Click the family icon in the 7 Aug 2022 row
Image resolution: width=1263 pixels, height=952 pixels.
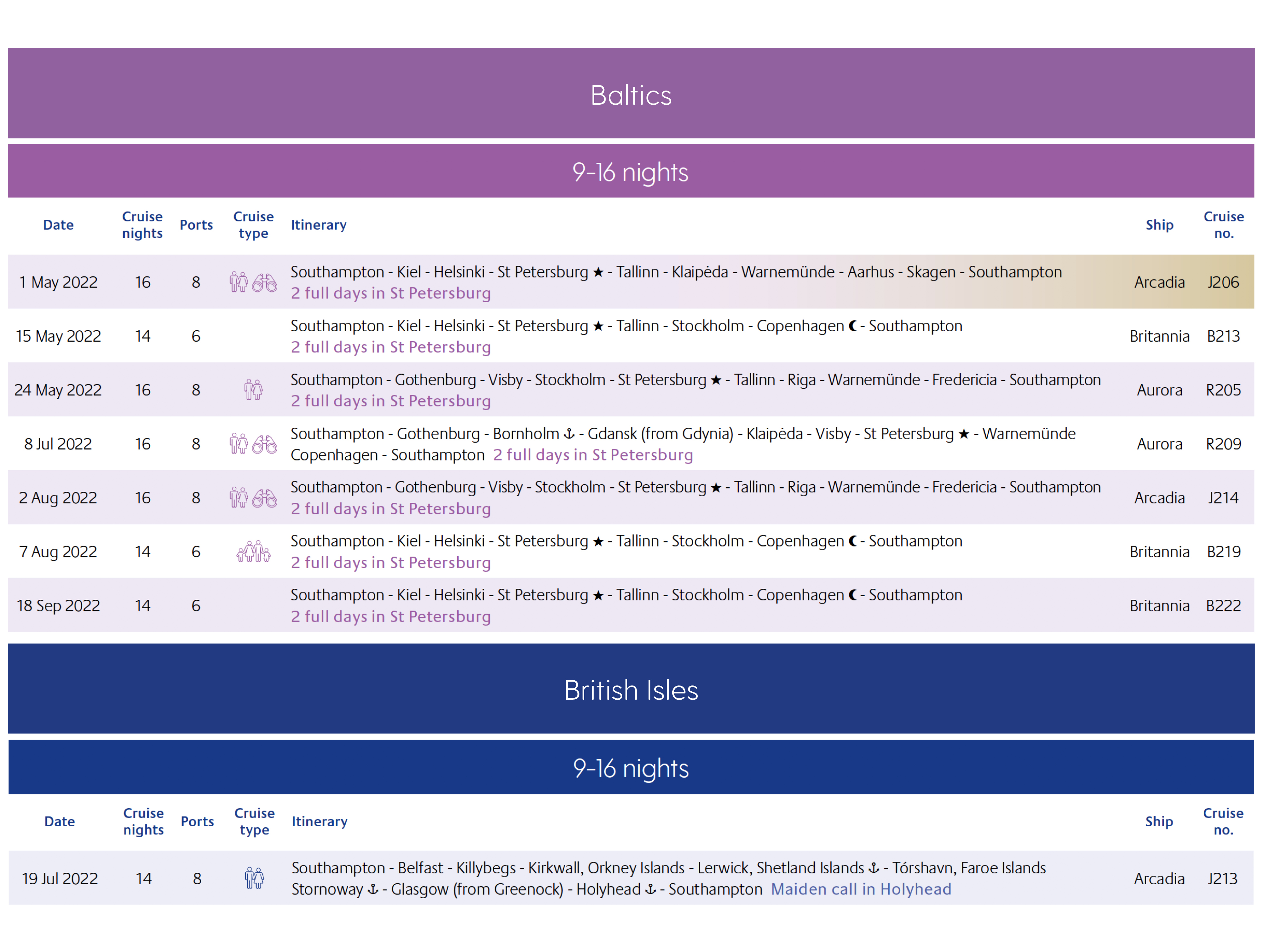(x=253, y=551)
